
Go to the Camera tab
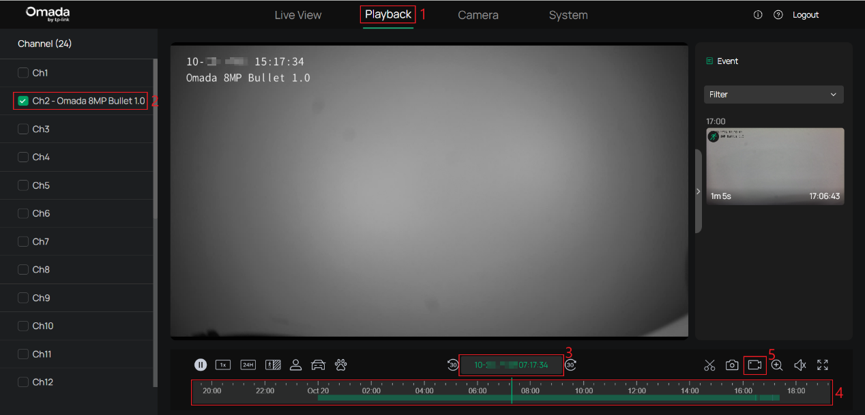pos(478,15)
